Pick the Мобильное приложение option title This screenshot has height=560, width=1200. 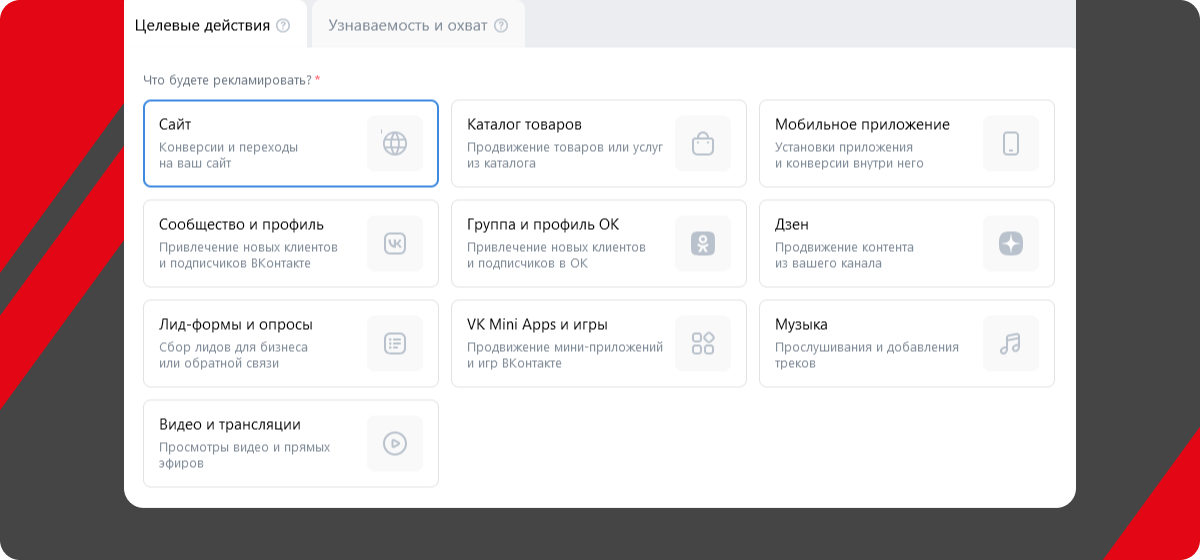(x=862, y=125)
